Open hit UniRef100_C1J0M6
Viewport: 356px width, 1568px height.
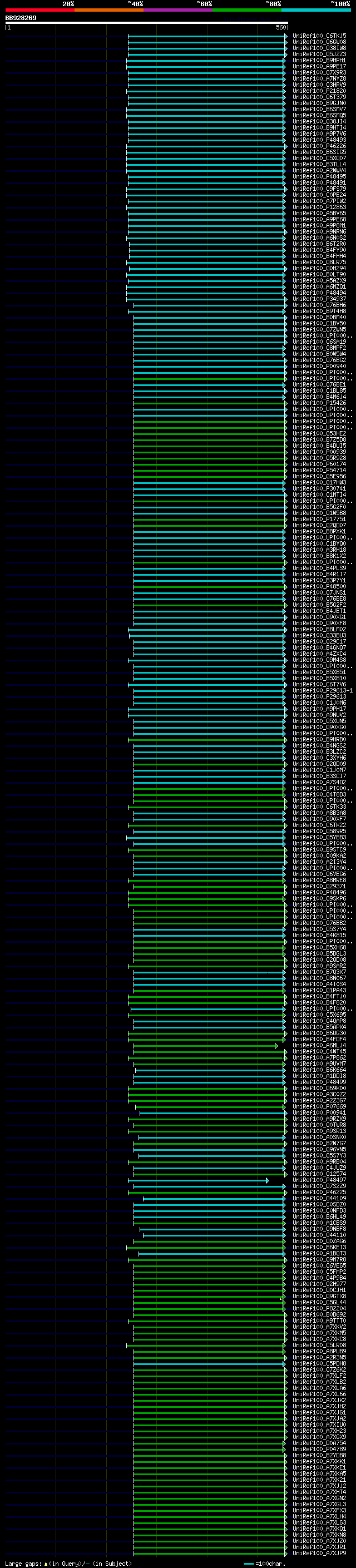pyautogui.click(x=319, y=703)
